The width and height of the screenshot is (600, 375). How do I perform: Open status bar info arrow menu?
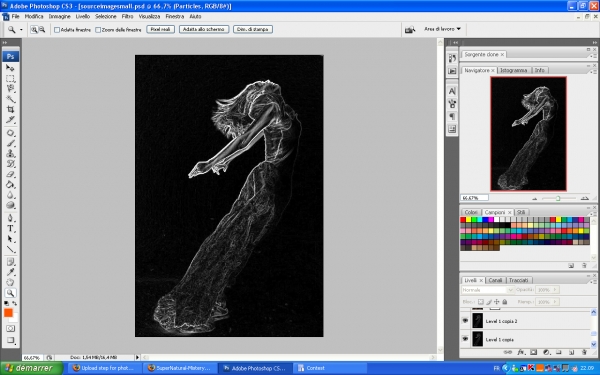[x=137, y=357]
